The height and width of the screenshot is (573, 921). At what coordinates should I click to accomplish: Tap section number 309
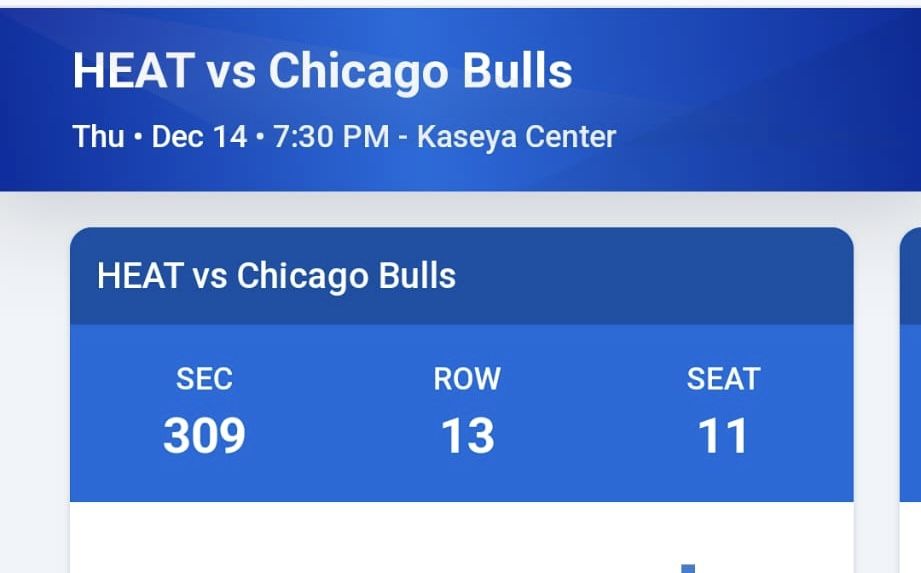click(x=204, y=436)
